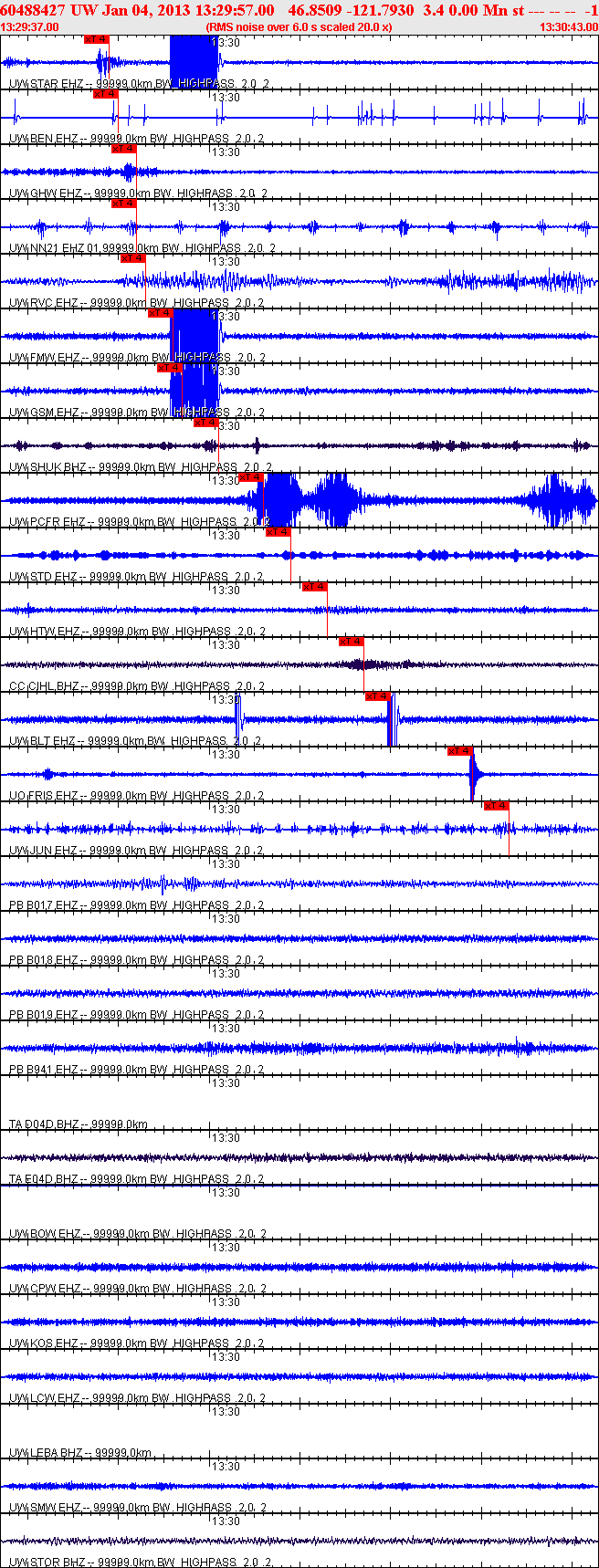
Task: Click the red pick marker on the FRIS trace
Action: point(460,751)
